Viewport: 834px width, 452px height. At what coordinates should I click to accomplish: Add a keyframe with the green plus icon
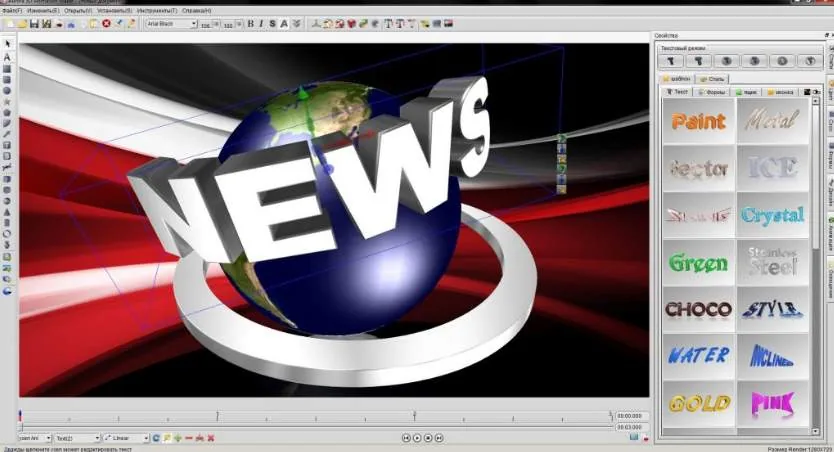(178, 438)
